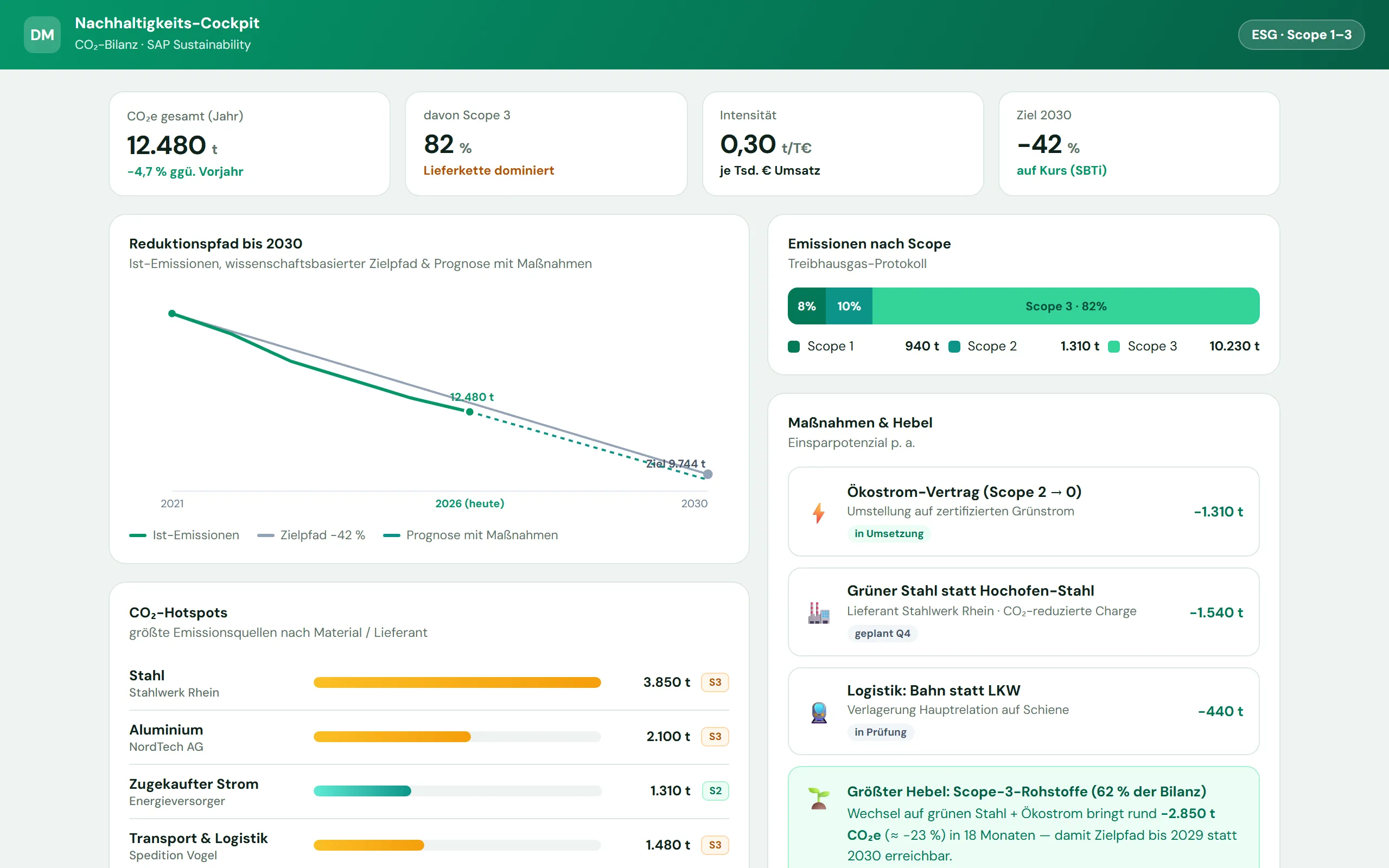Click the Intensität KPI card
This screenshot has width=1389, height=868.
[843, 144]
